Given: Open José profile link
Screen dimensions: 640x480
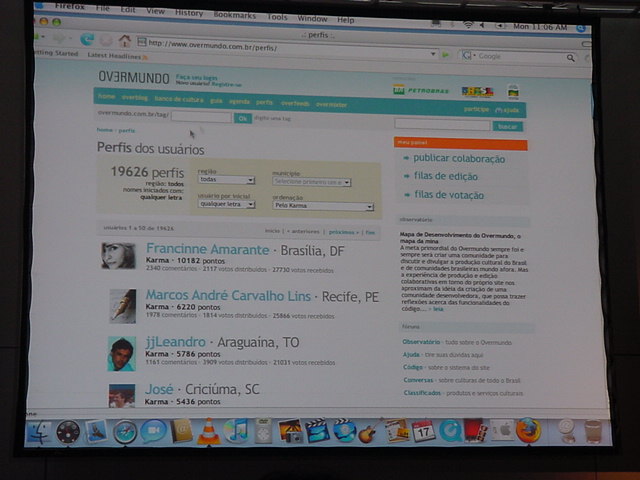Looking at the screenshot, I should pos(159,389).
